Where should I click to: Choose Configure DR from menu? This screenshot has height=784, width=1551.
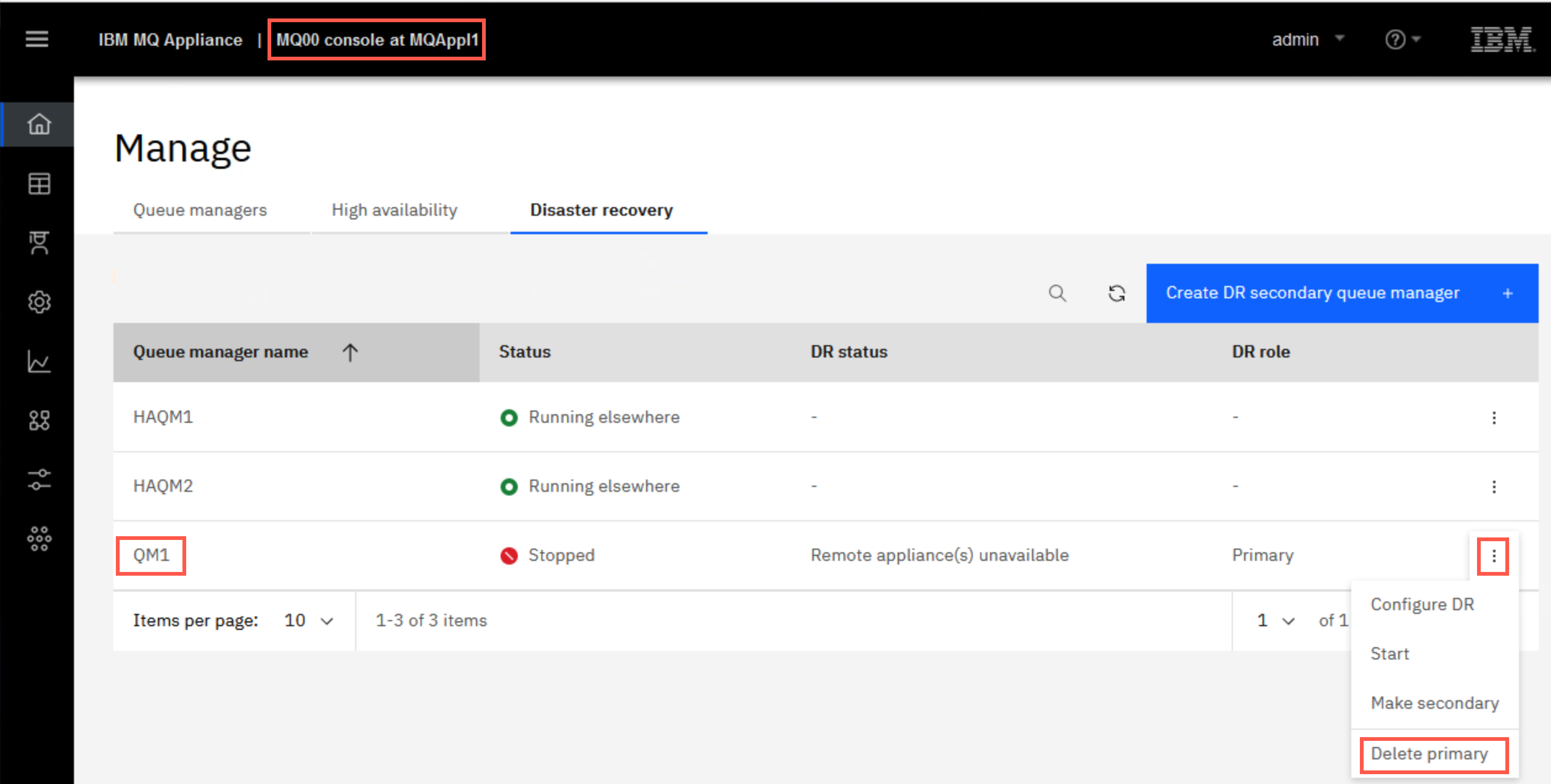pos(1422,605)
